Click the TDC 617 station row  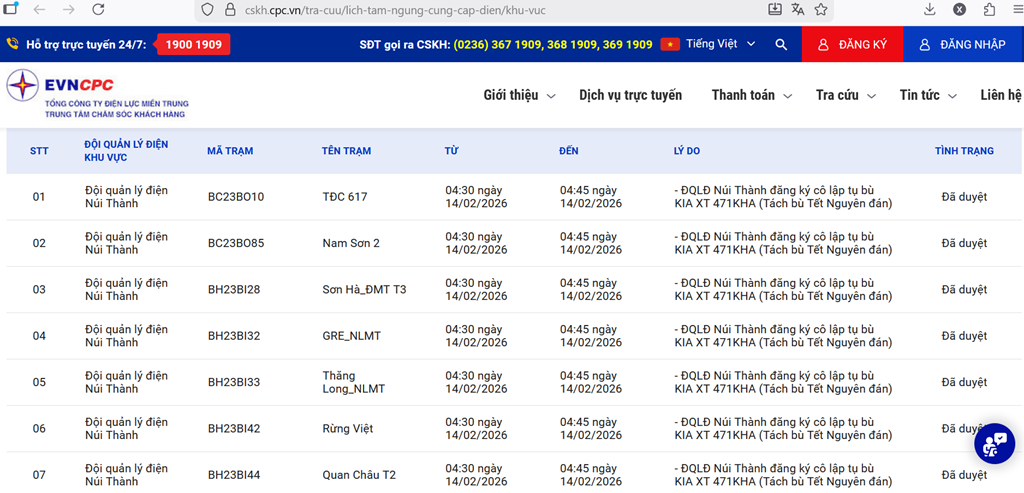click(x=345, y=197)
